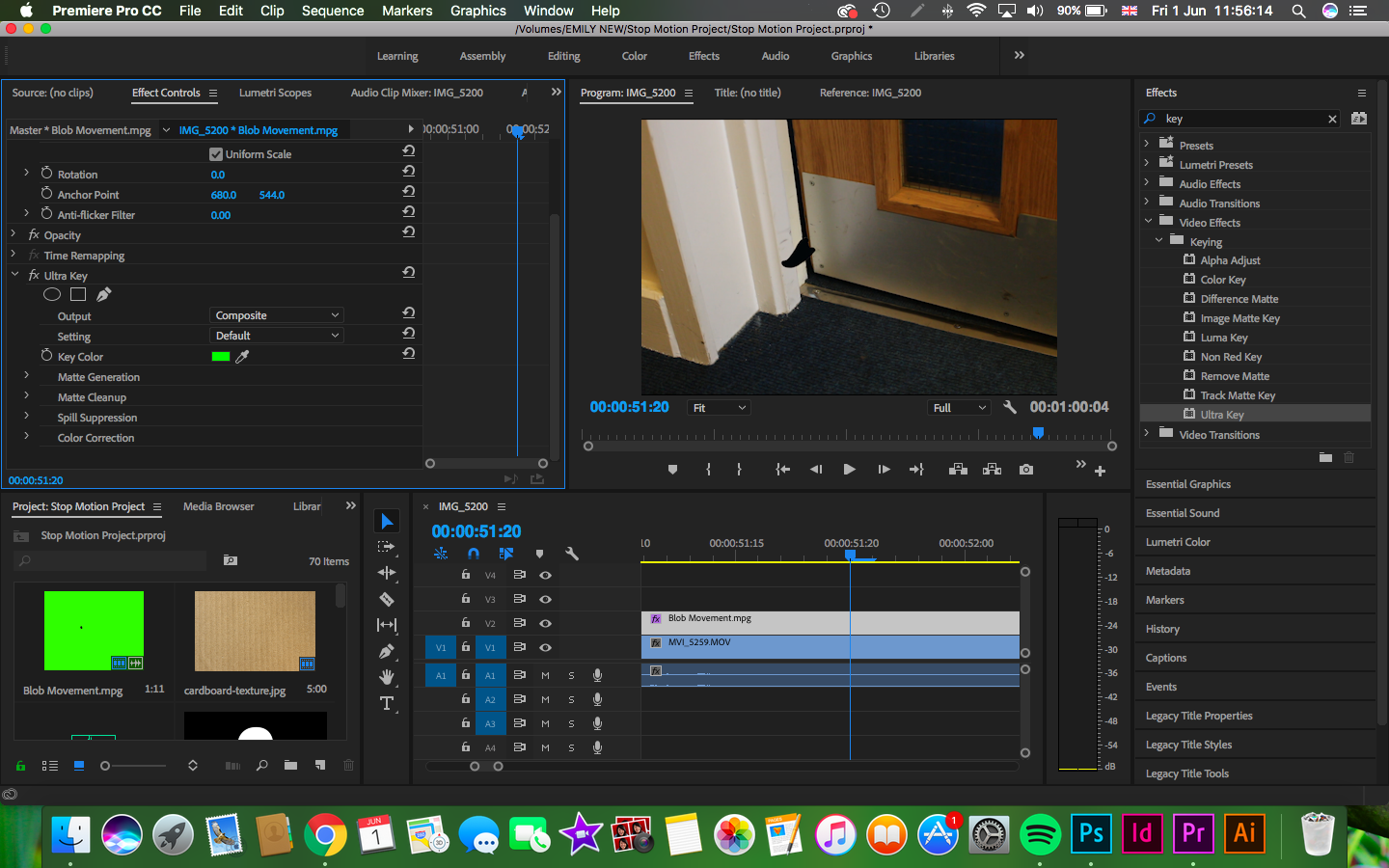Viewport: 1389px width, 868px height.
Task: Open the timeline wrench settings
Action: click(571, 553)
